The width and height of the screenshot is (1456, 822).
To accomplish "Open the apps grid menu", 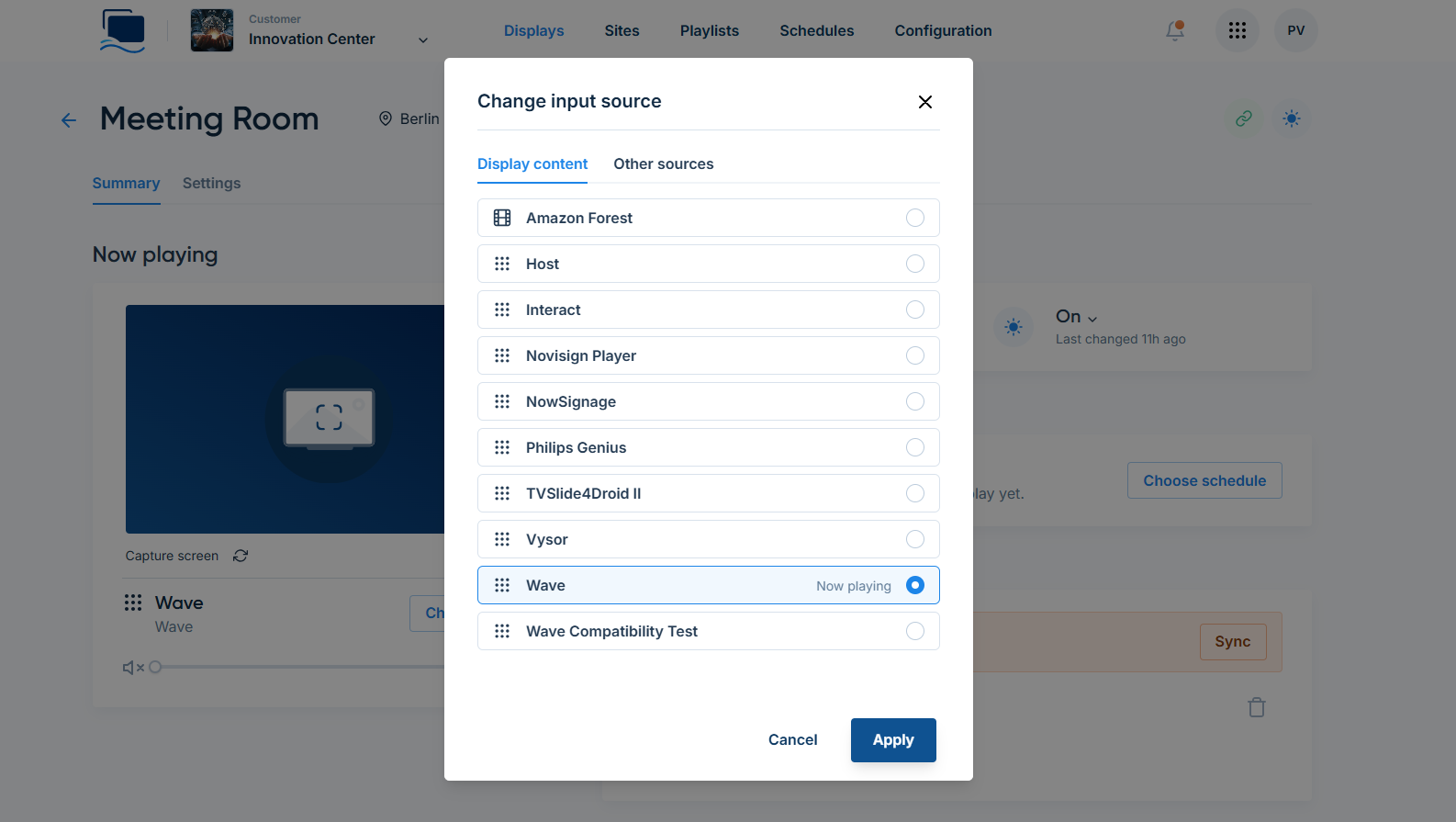I will [x=1238, y=30].
